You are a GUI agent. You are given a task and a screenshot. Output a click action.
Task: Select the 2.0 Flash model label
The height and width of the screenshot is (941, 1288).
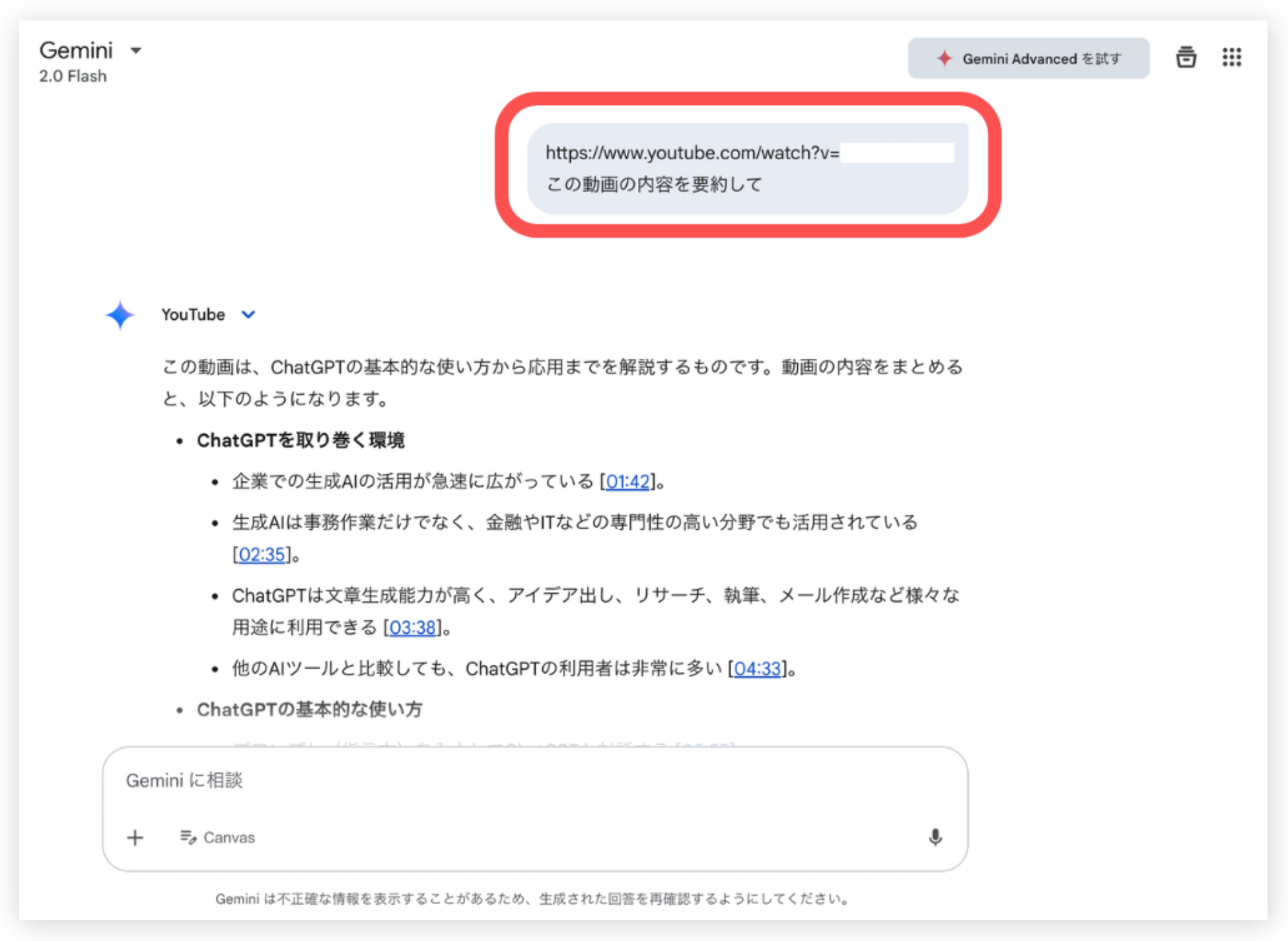click(x=73, y=76)
